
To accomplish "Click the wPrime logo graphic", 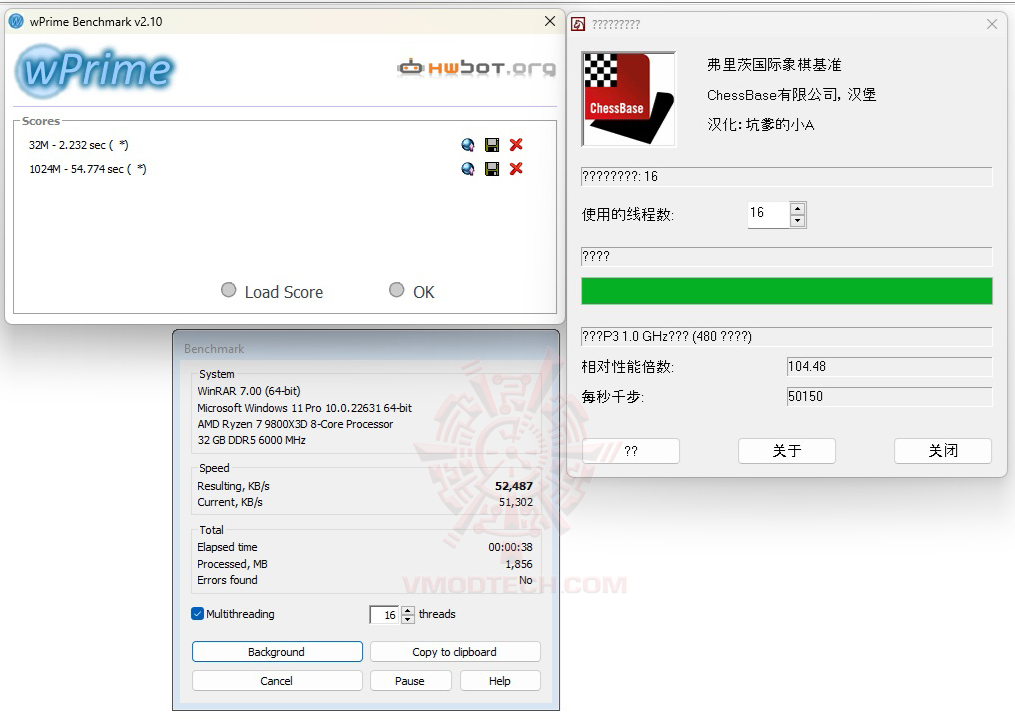I will 95,70.
